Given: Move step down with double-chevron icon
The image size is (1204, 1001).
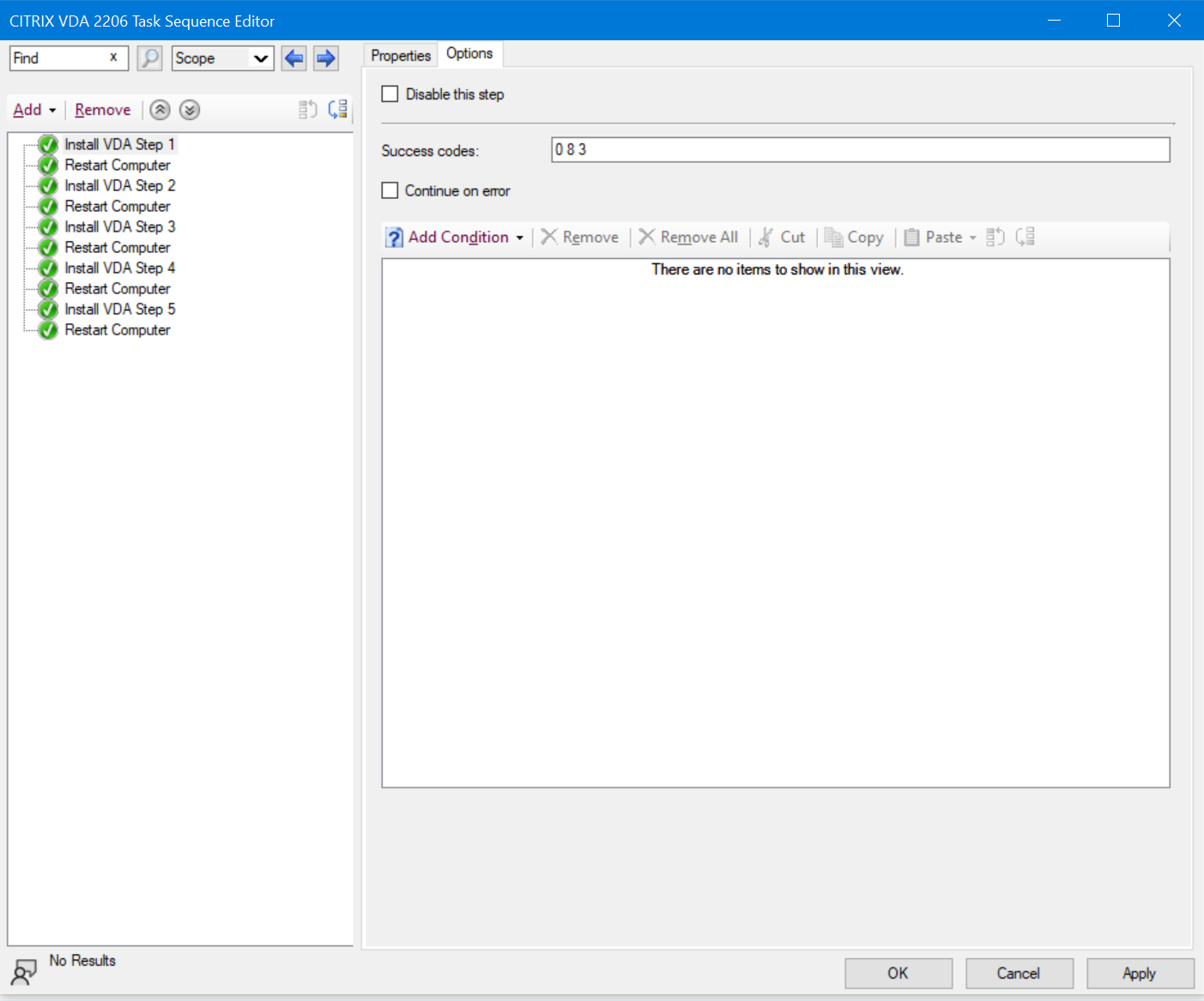Looking at the screenshot, I should pos(190,110).
